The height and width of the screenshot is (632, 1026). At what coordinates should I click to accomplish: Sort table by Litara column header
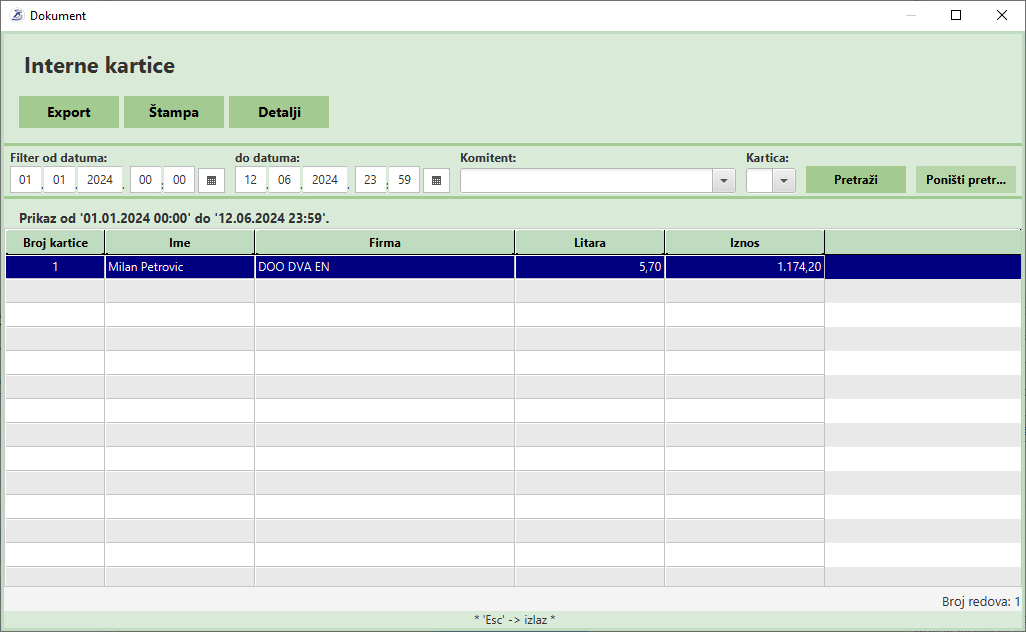point(590,242)
